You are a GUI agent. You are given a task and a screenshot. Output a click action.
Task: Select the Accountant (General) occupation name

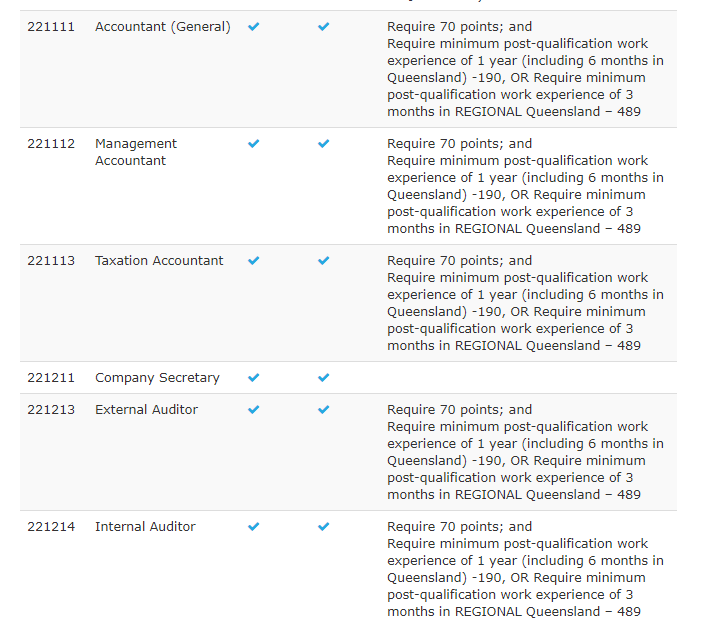[x=162, y=27]
